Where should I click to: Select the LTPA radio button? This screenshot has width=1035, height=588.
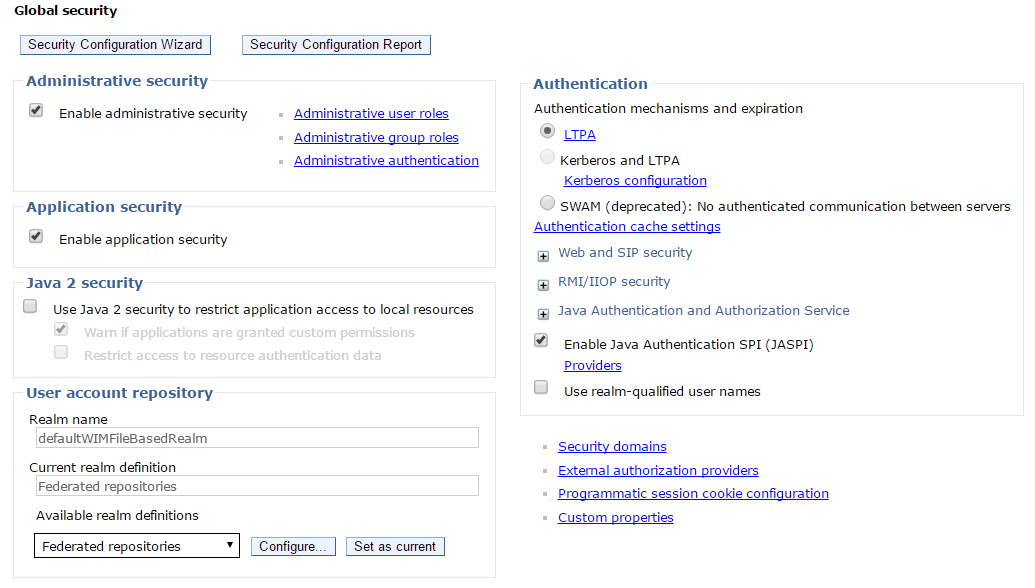tap(547, 131)
